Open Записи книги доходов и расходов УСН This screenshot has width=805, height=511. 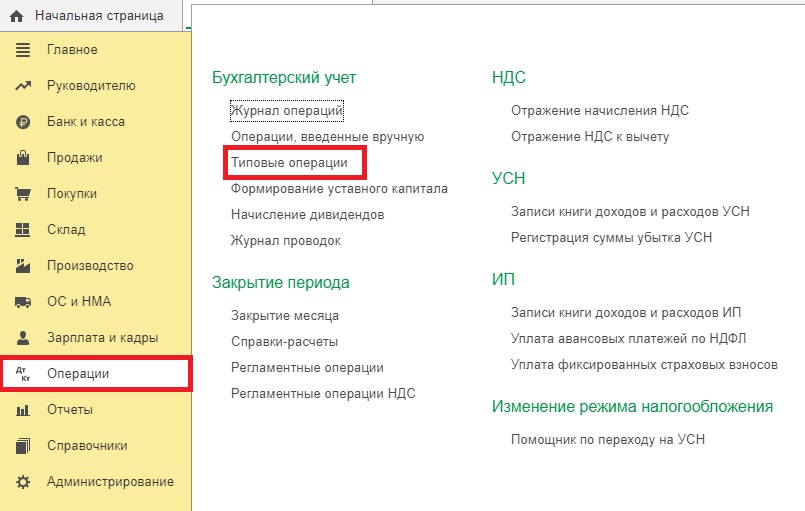tap(630, 212)
